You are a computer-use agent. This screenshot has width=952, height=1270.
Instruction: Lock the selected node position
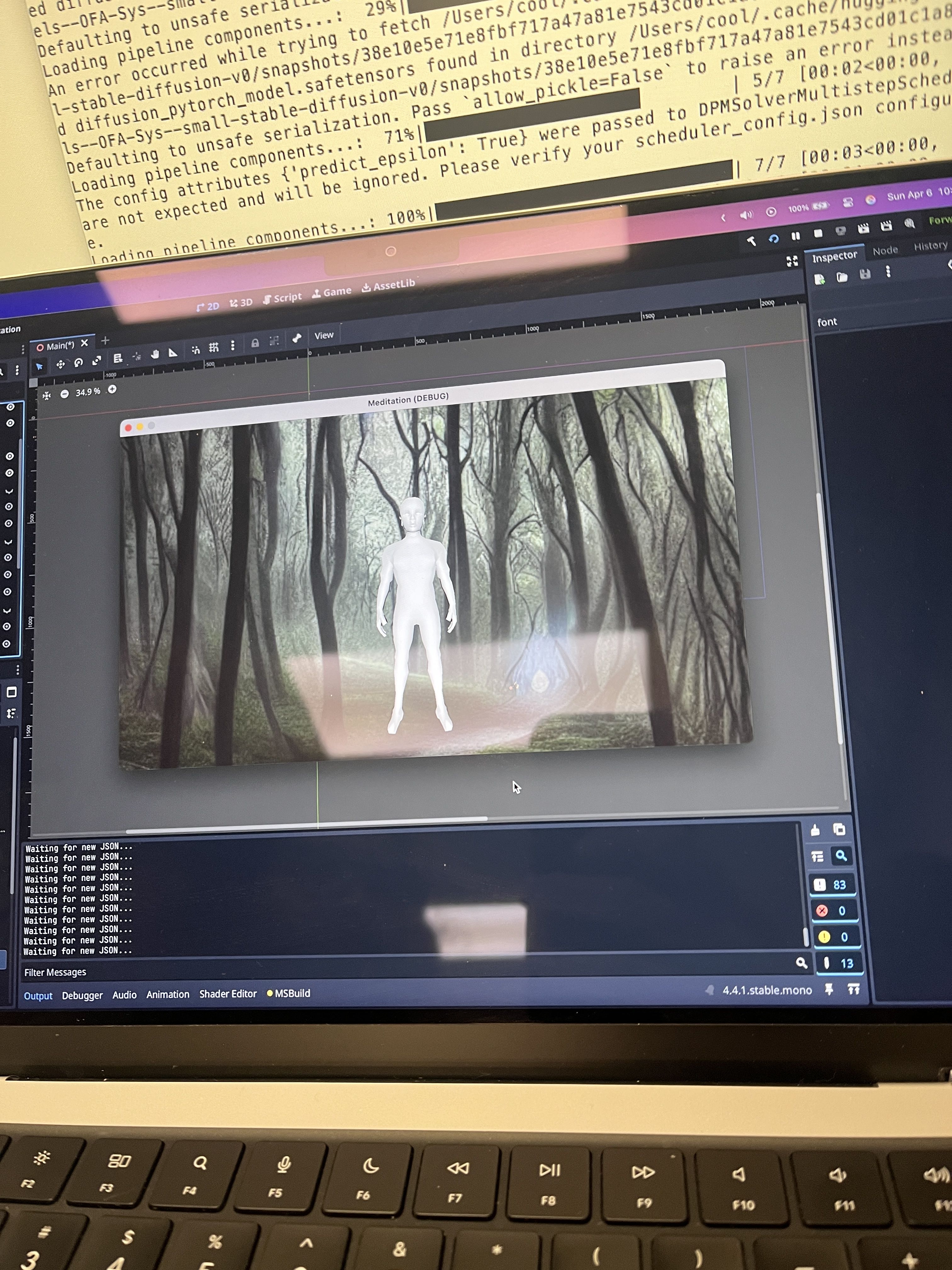[255, 343]
